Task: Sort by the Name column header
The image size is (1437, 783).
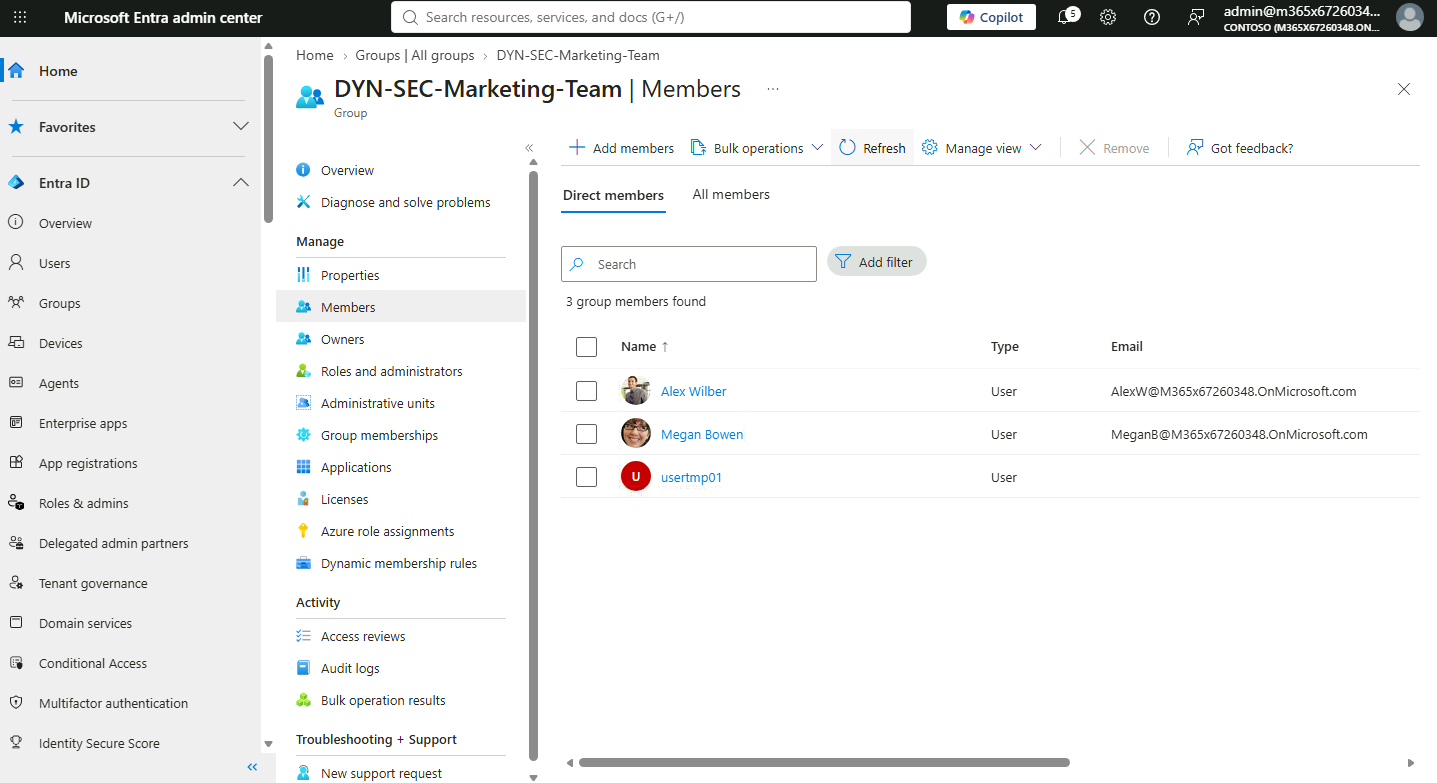Action: tap(645, 347)
